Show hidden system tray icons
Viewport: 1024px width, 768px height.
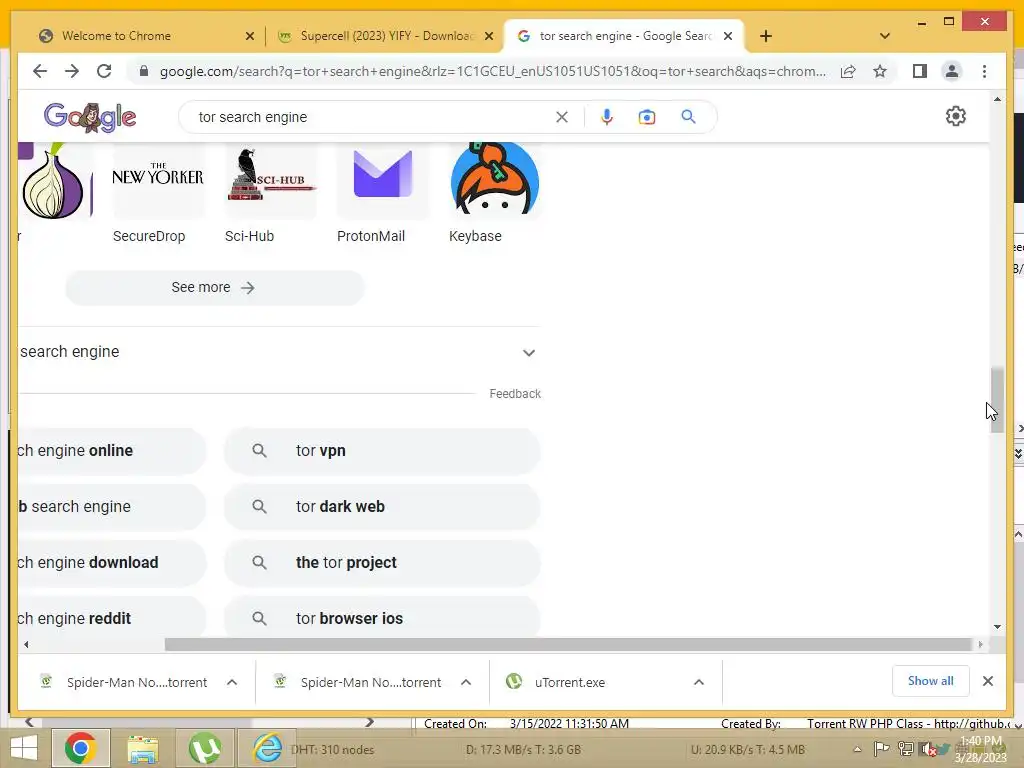[x=857, y=750]
